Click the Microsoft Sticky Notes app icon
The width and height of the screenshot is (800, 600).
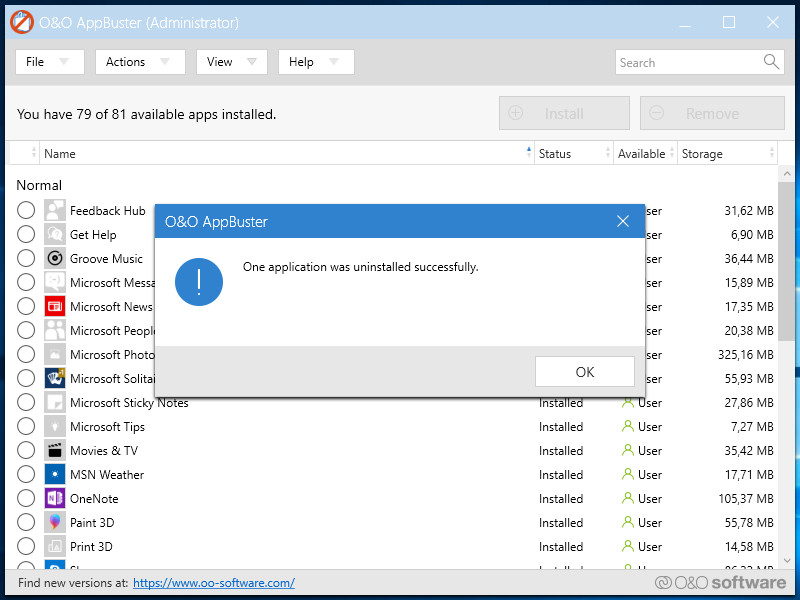[x=55, y=402]
